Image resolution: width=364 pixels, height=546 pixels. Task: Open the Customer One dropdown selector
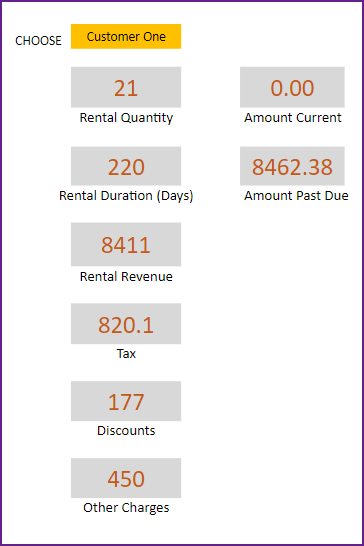click(x=126, y=36)
